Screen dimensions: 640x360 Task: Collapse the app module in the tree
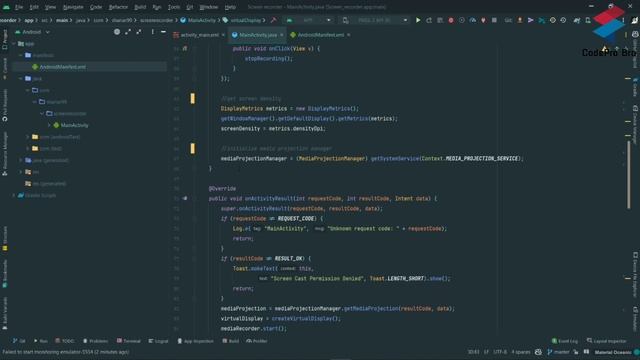tap(14, 44)
